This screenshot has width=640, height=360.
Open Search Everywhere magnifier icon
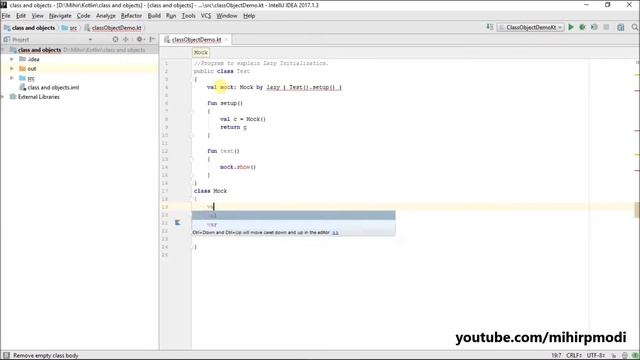[x=635, y=27]
